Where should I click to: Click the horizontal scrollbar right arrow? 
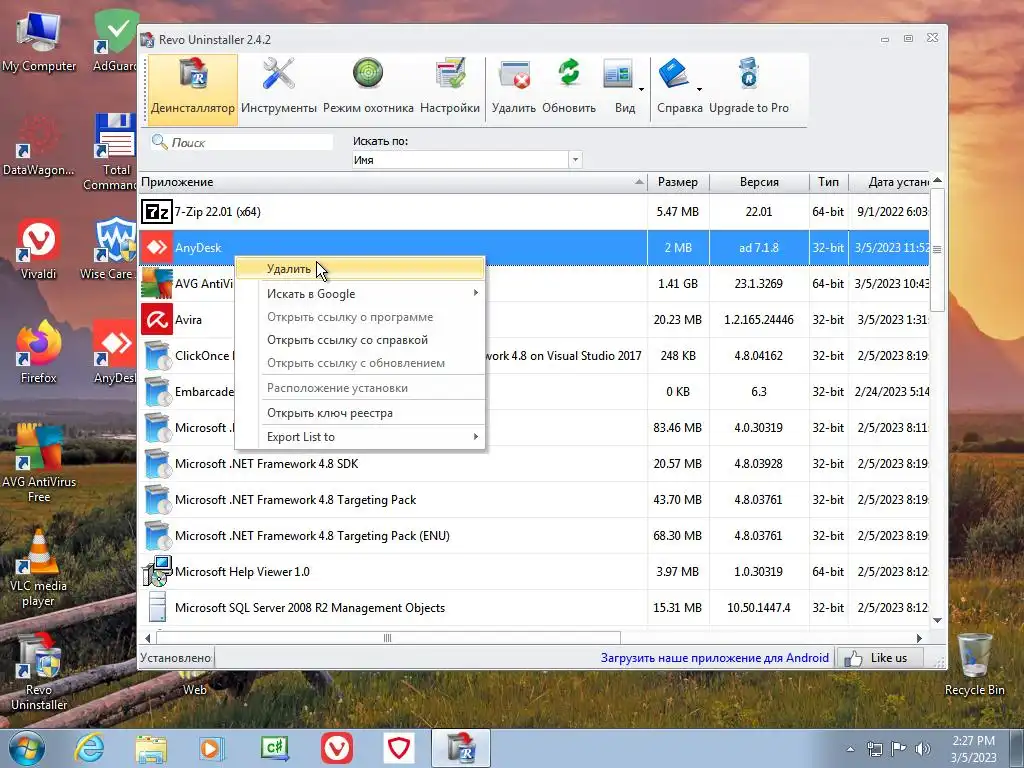pos(920,638)
